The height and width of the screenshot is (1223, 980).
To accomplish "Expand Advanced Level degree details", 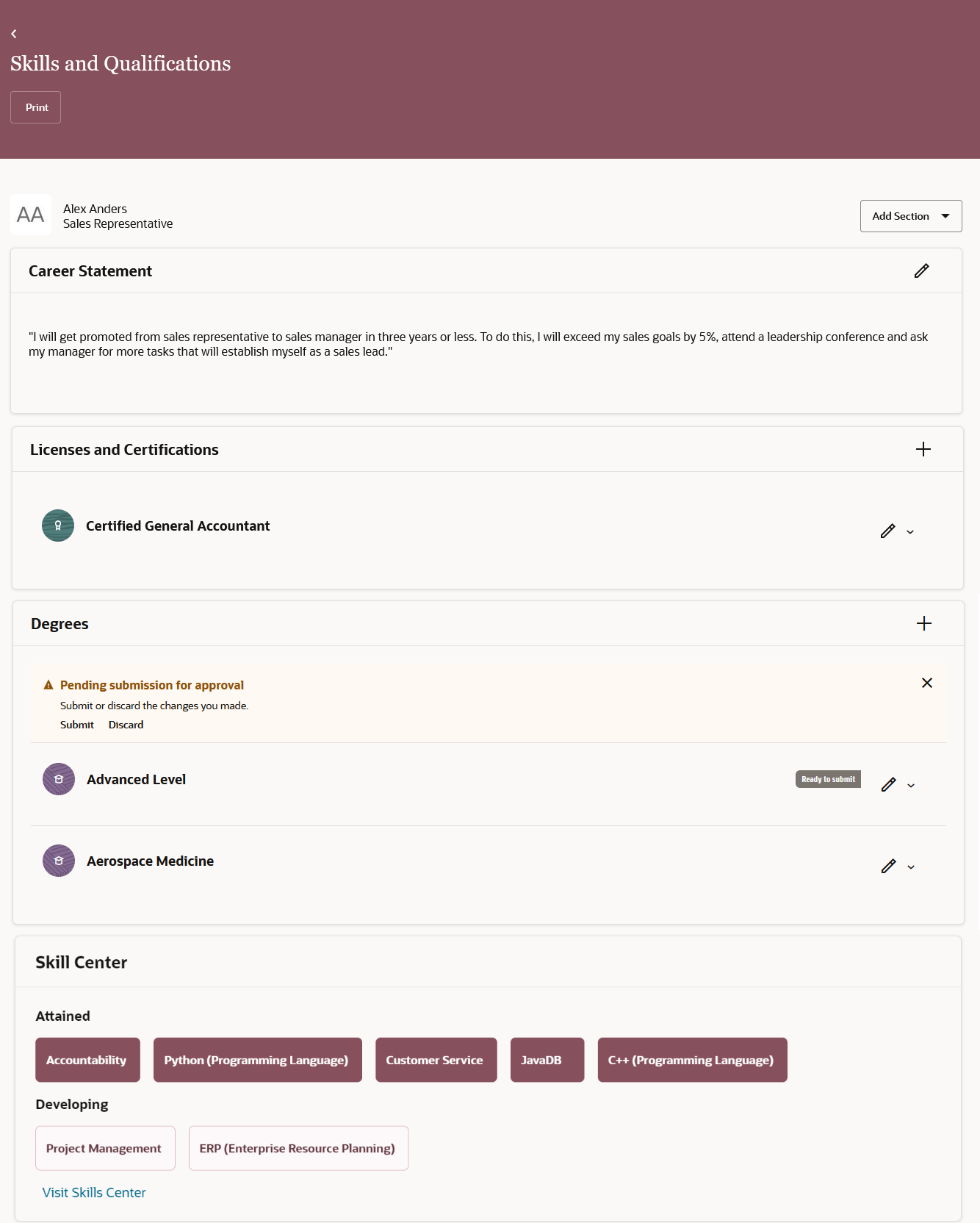I will [911, 786].
